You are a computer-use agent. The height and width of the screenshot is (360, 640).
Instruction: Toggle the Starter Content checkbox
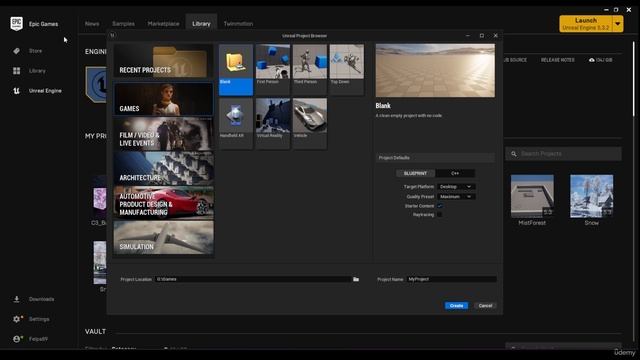440,206
